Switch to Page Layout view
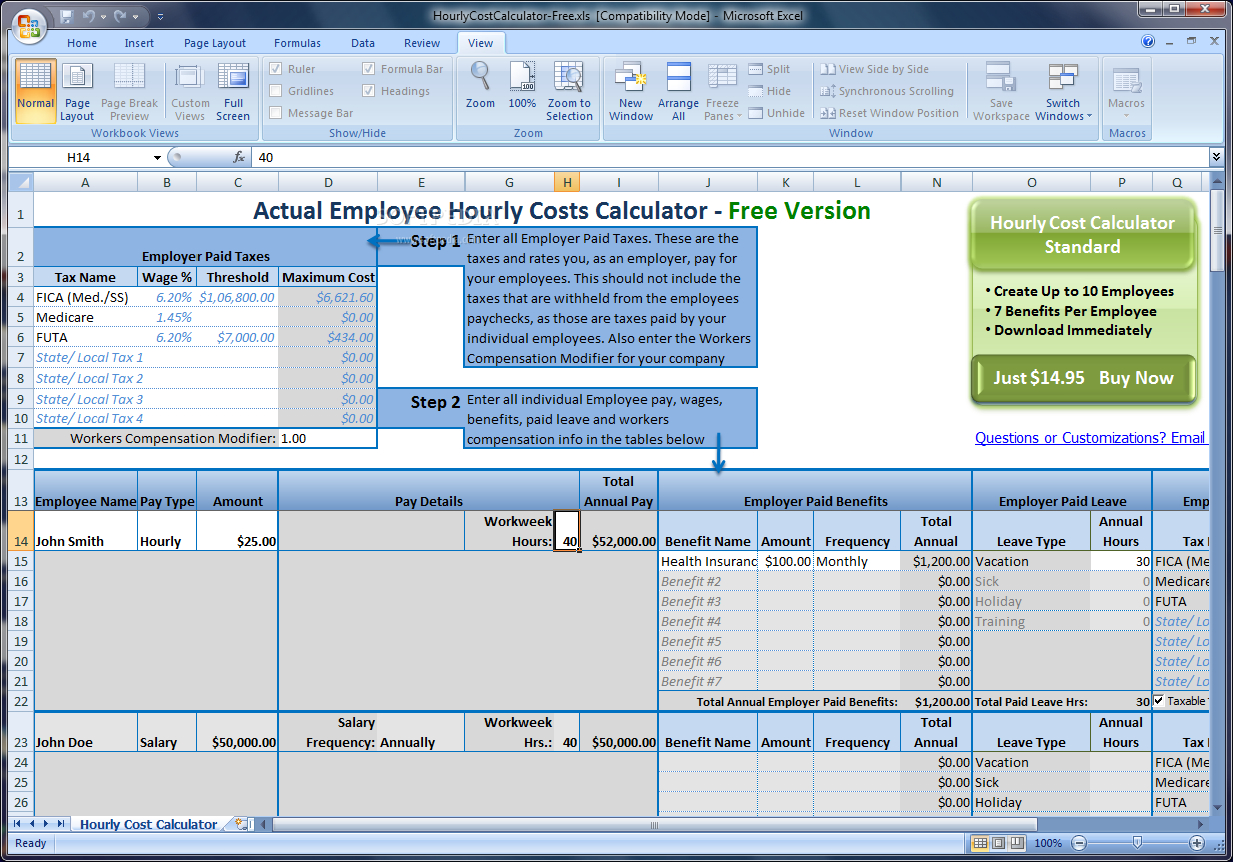This screenshot has width=1233, height=862. click(x=77, y=90)
